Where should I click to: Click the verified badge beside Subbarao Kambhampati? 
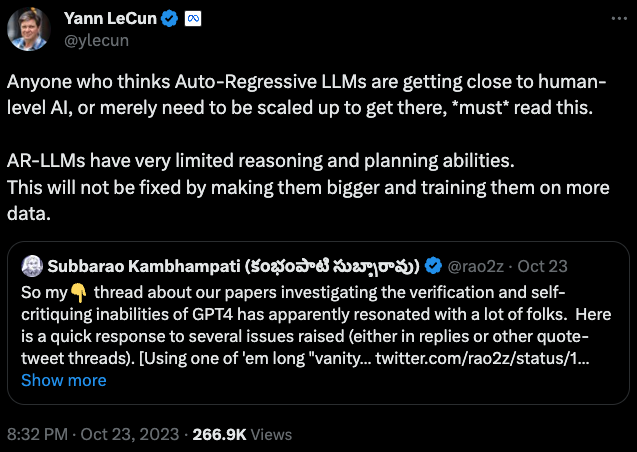[x=433, y=265]
